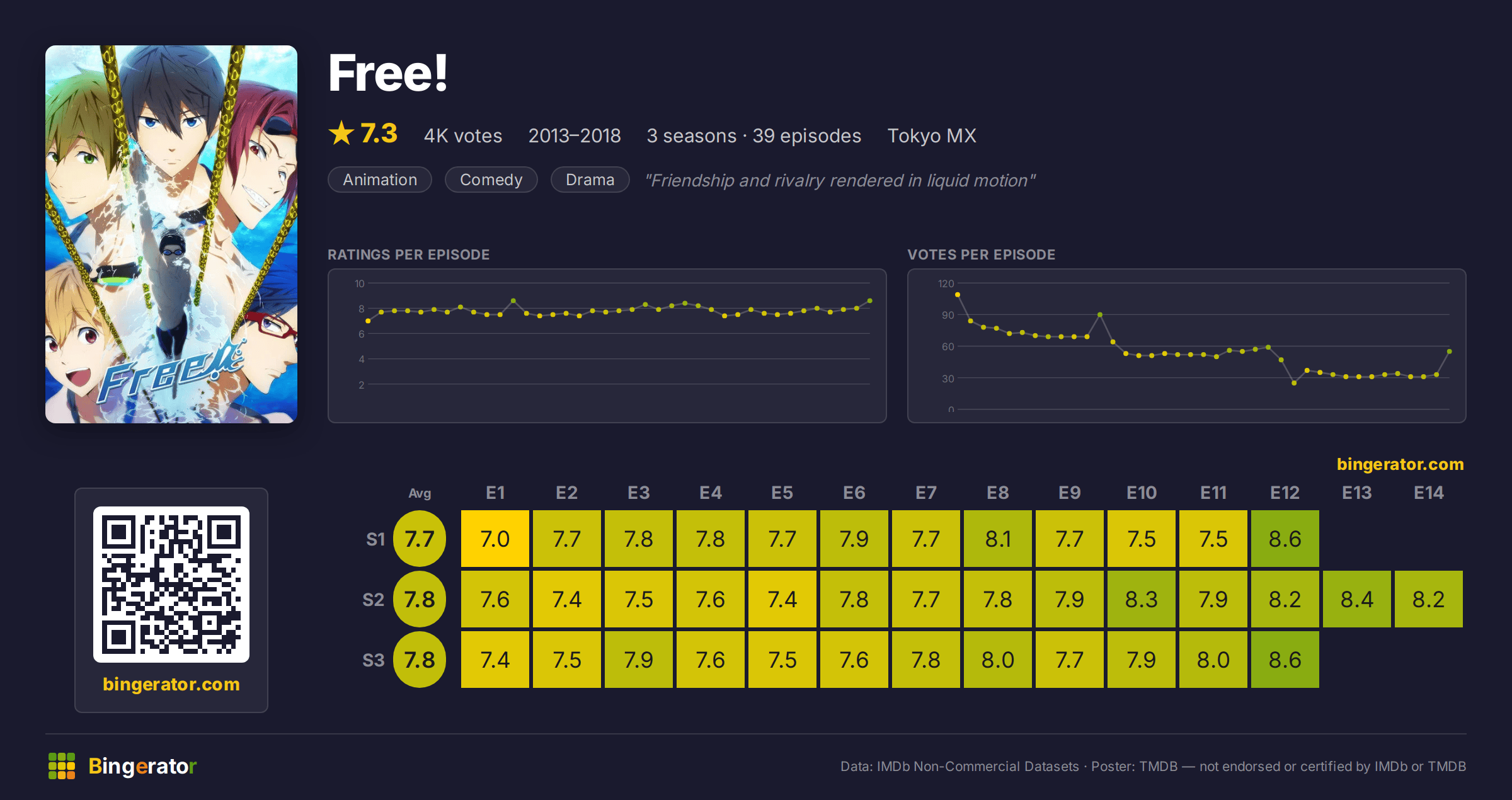Select S1 E12 cell rated 8.6
Viewport: 1512px width, 800px height.
tap(1285, 539)
